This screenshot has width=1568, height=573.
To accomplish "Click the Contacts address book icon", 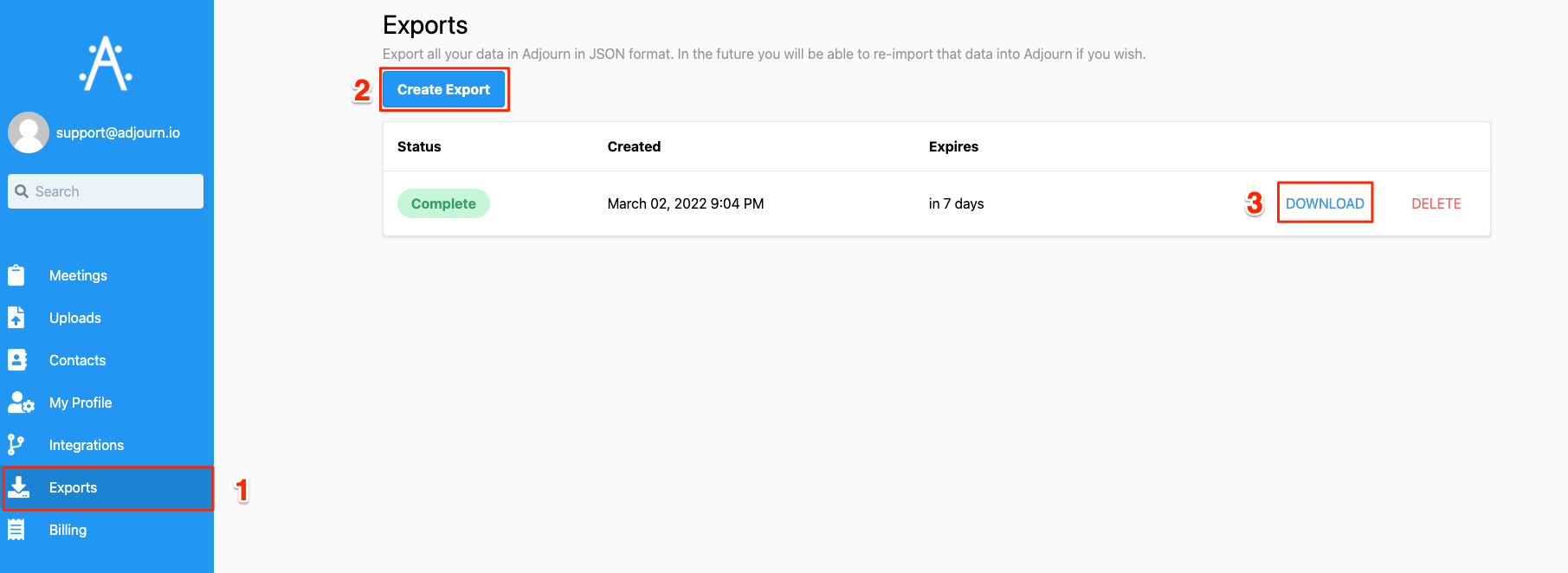I will [16, 360].
